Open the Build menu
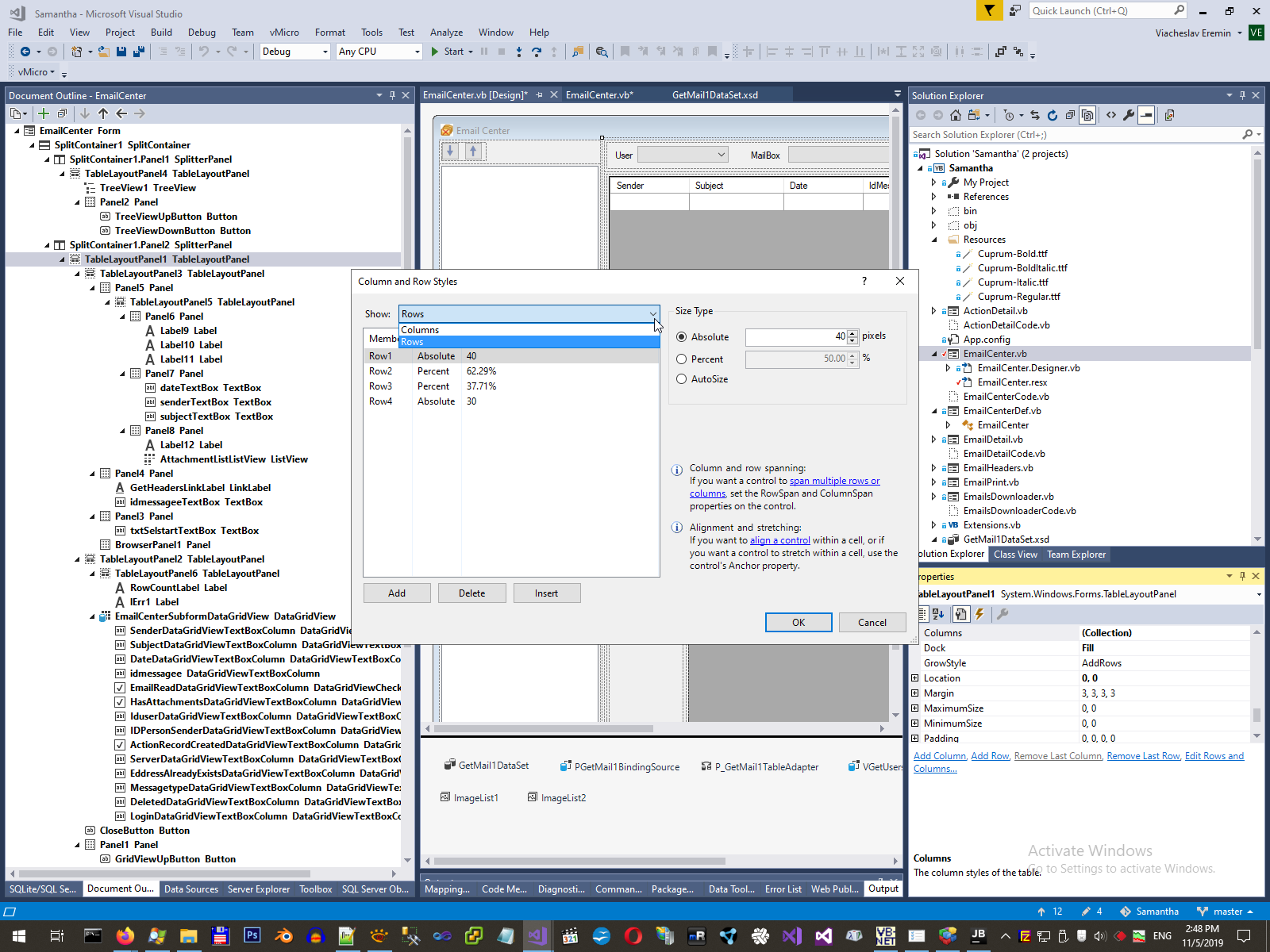Viewport: 1270px width, 952px height. (x=161, y=33)
